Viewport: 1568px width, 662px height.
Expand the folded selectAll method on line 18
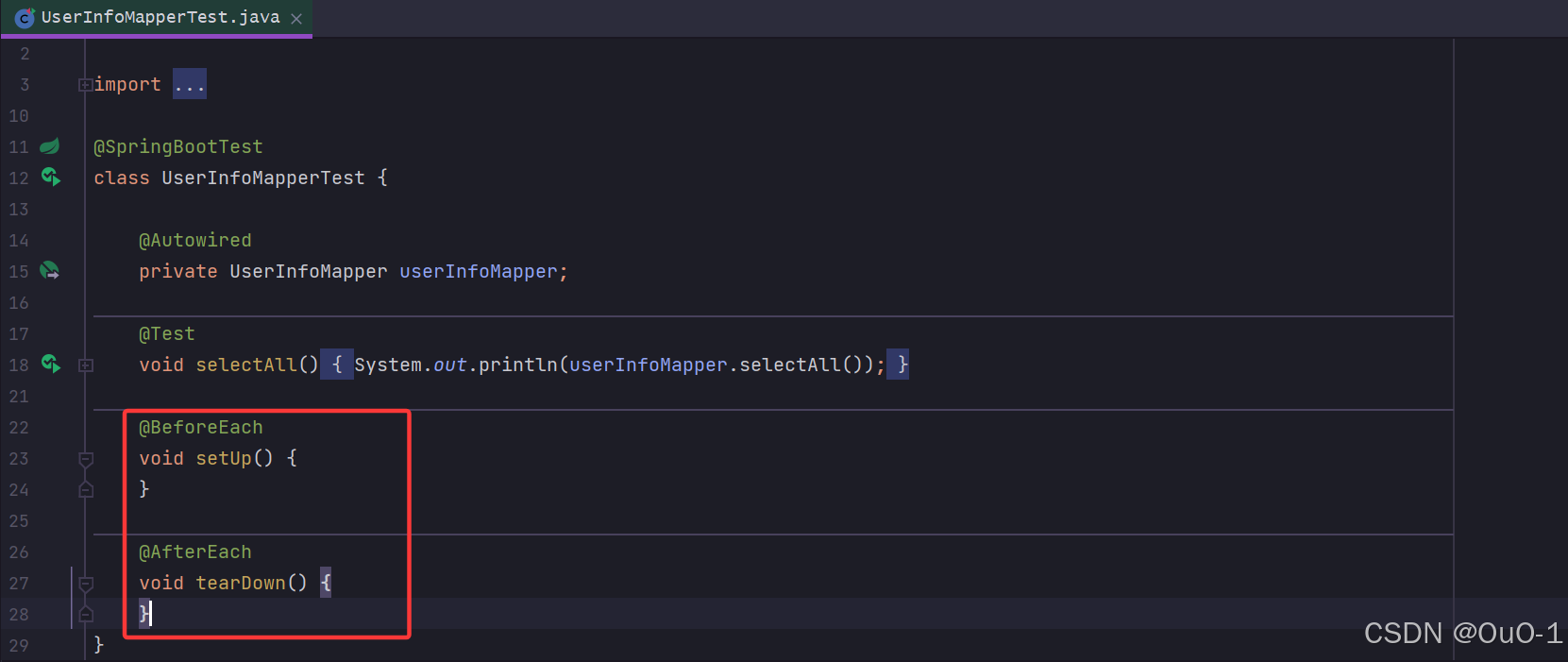pyautogui.click(x=86, y=365)
